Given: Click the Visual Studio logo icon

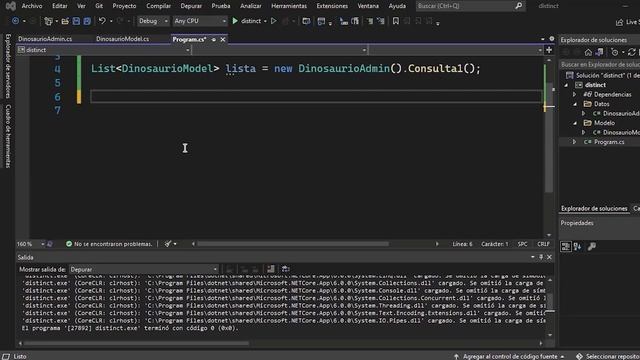Looking at the screenshot, I should coord(11,6).
